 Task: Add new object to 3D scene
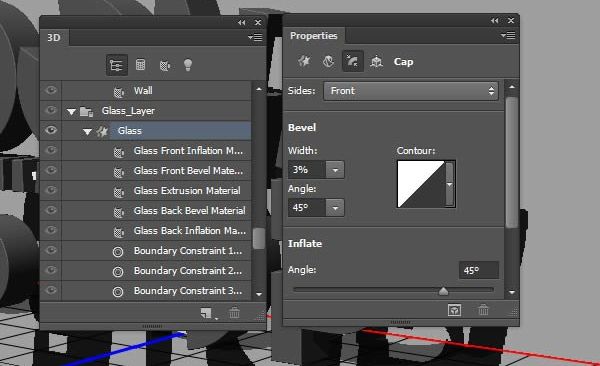[207, 314]
